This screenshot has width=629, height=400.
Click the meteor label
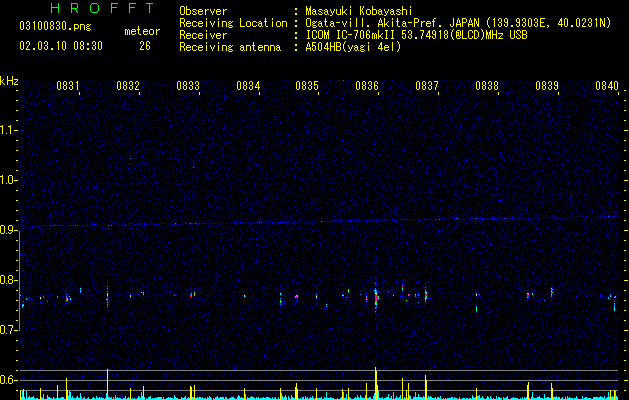click(x=142, y=31)
